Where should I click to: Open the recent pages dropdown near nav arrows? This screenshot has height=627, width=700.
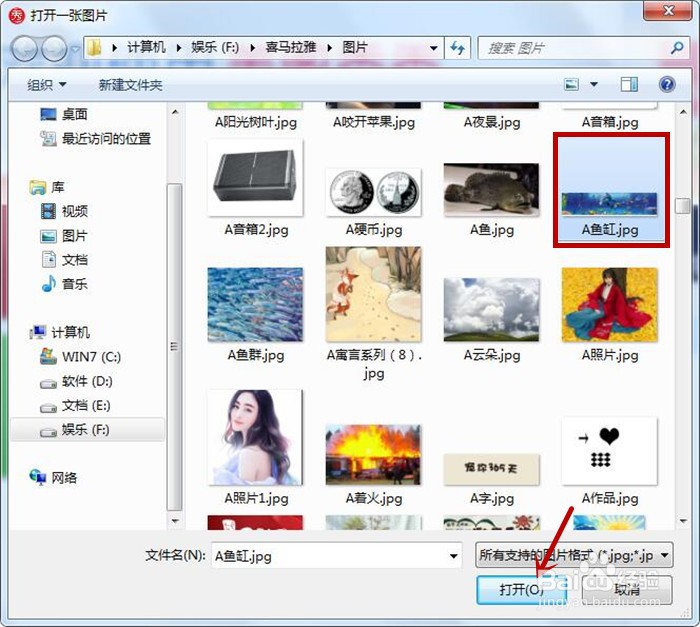pos(75,48)
